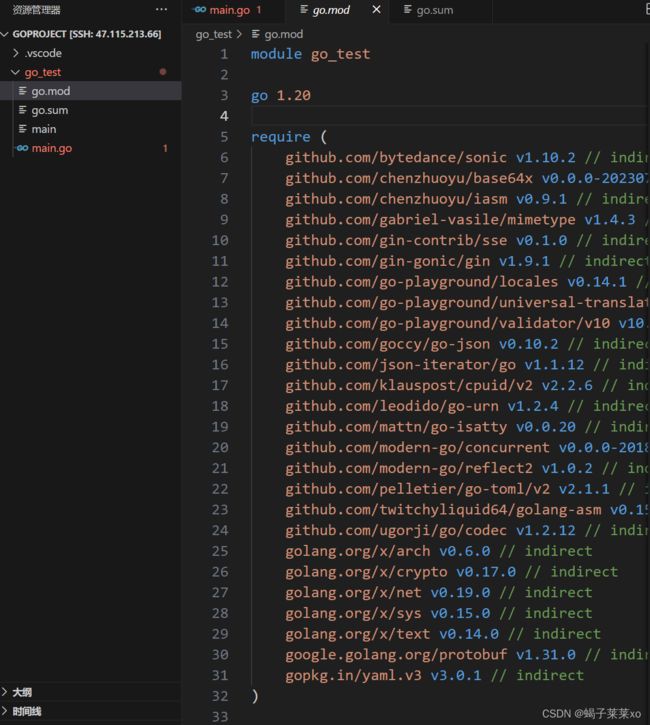
Task: Click the modern-go/concurrent dependency line
Action: tap(467, 448)
